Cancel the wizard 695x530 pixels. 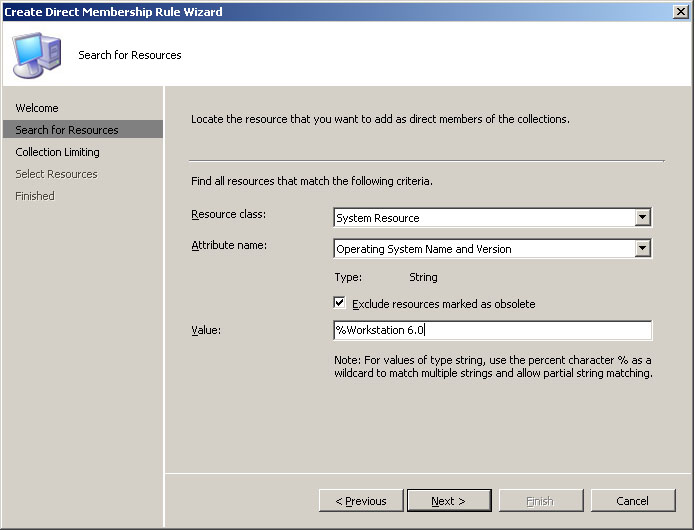(633, 501)
